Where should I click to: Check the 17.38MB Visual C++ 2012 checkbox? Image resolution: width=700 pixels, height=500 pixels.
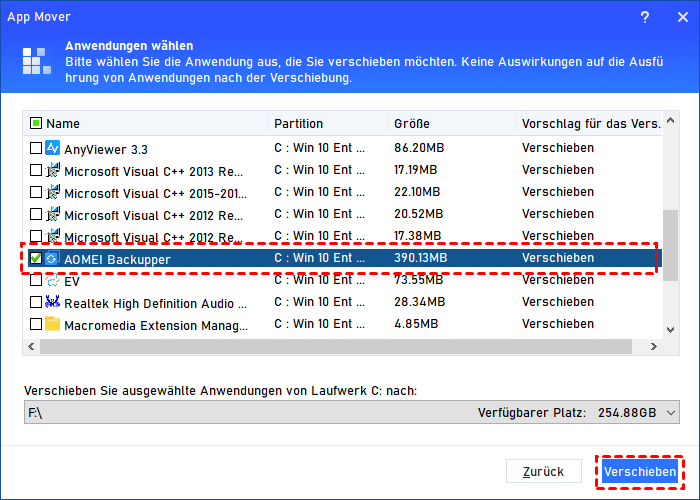(x=36, y=235)
